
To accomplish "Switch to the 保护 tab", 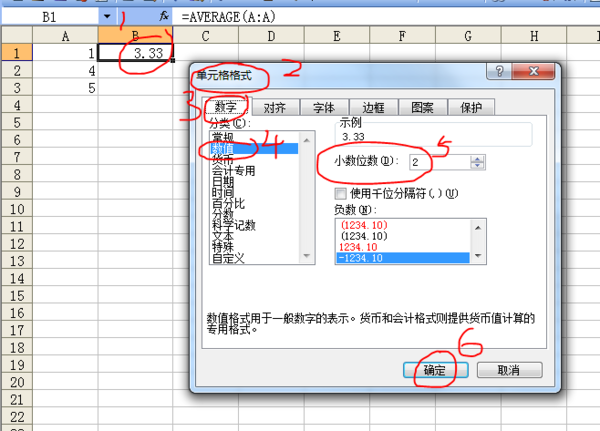I will pyautogui.click(x=471, y=108).
